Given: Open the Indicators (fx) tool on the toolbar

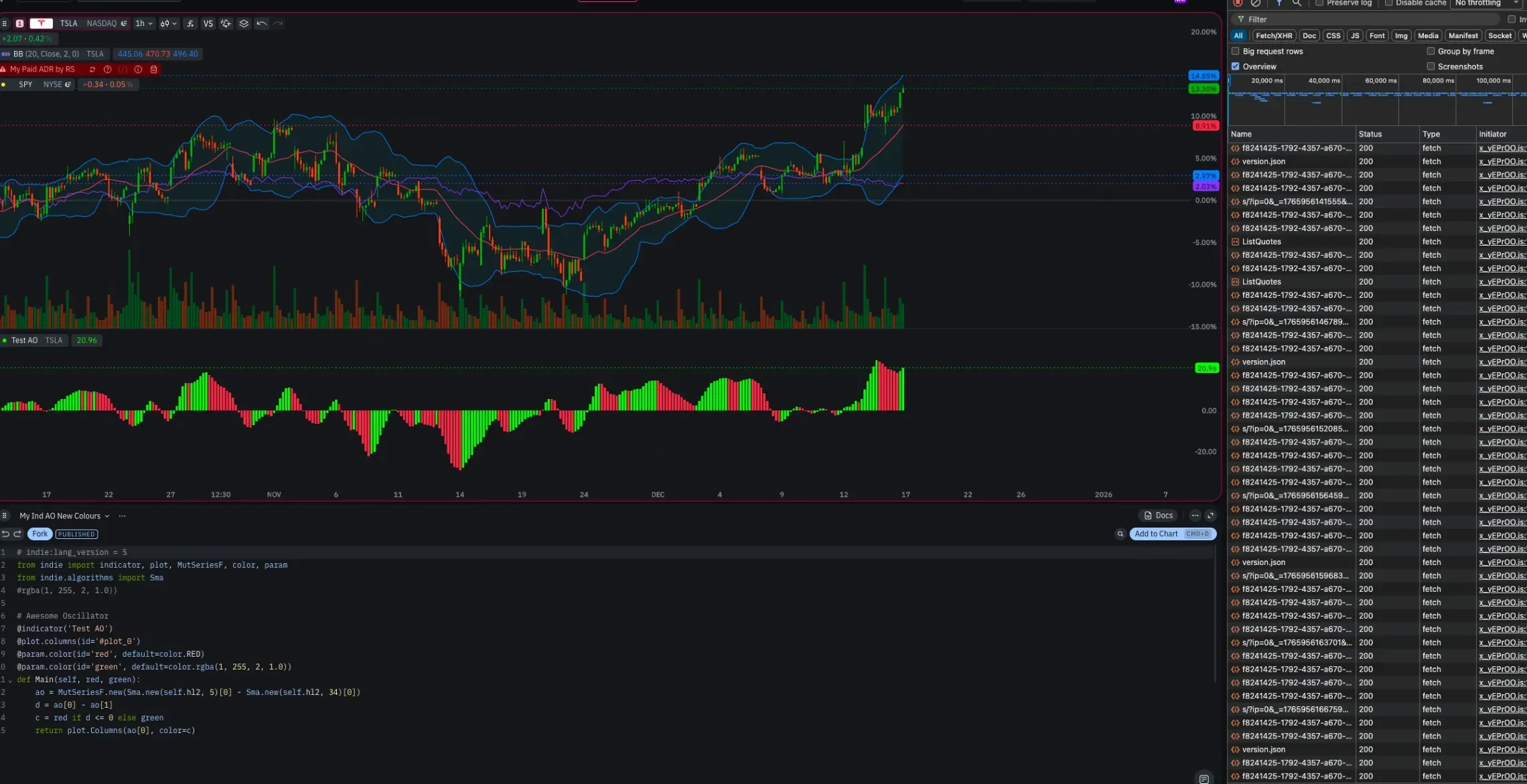Looking at the screenshot, I should point(190,24).
